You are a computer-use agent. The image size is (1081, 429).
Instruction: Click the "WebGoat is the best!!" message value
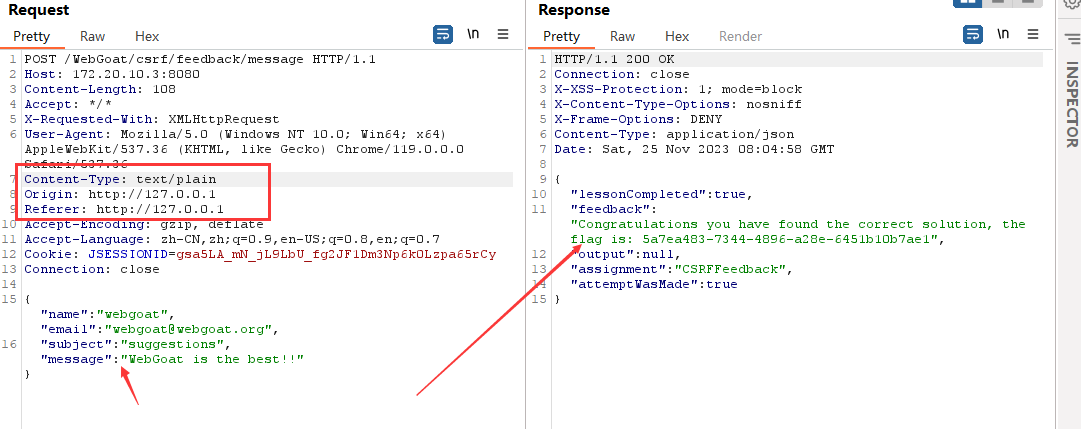click(x=212, y=359)
